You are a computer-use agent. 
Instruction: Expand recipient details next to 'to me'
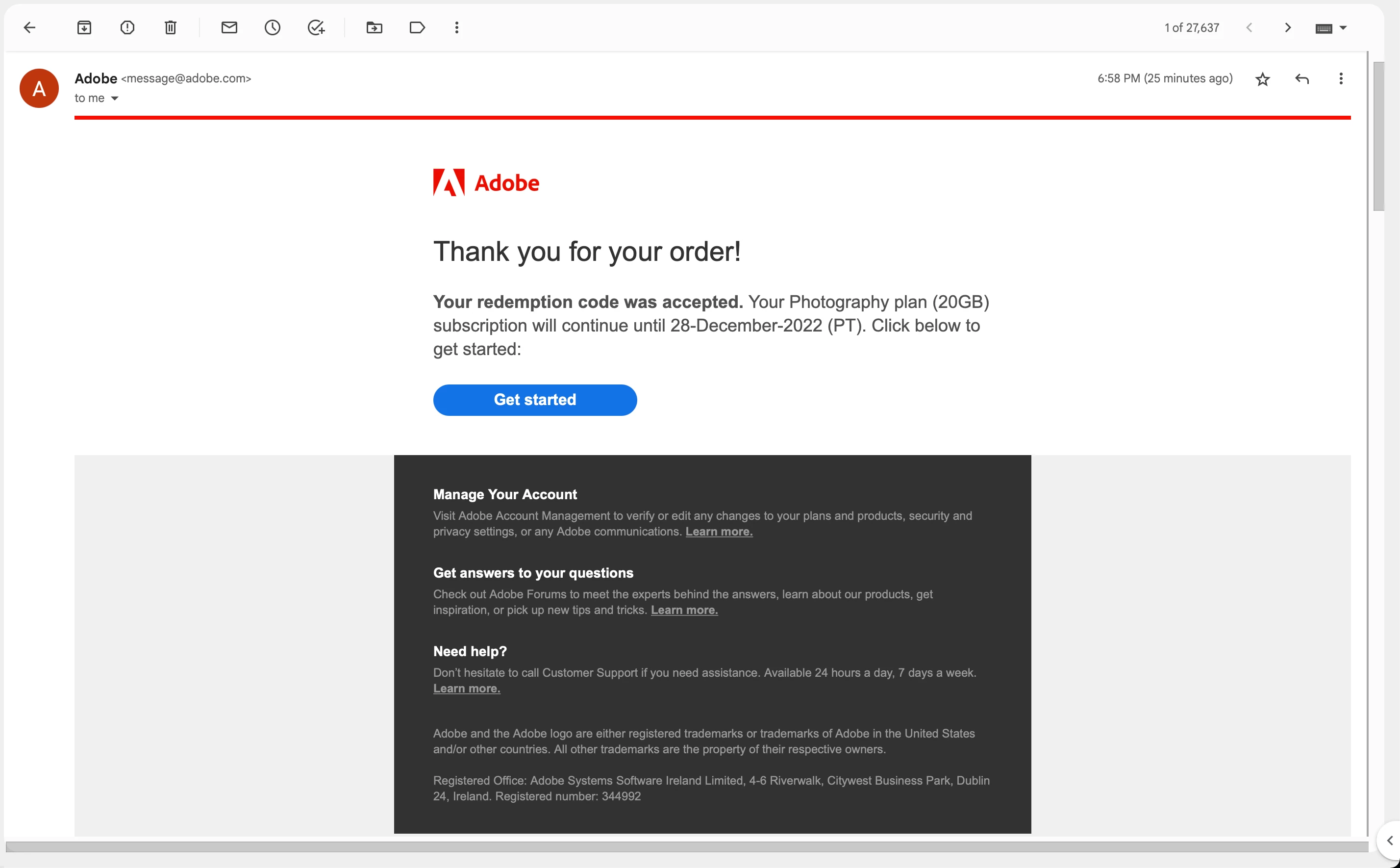(x=115, y=99)
